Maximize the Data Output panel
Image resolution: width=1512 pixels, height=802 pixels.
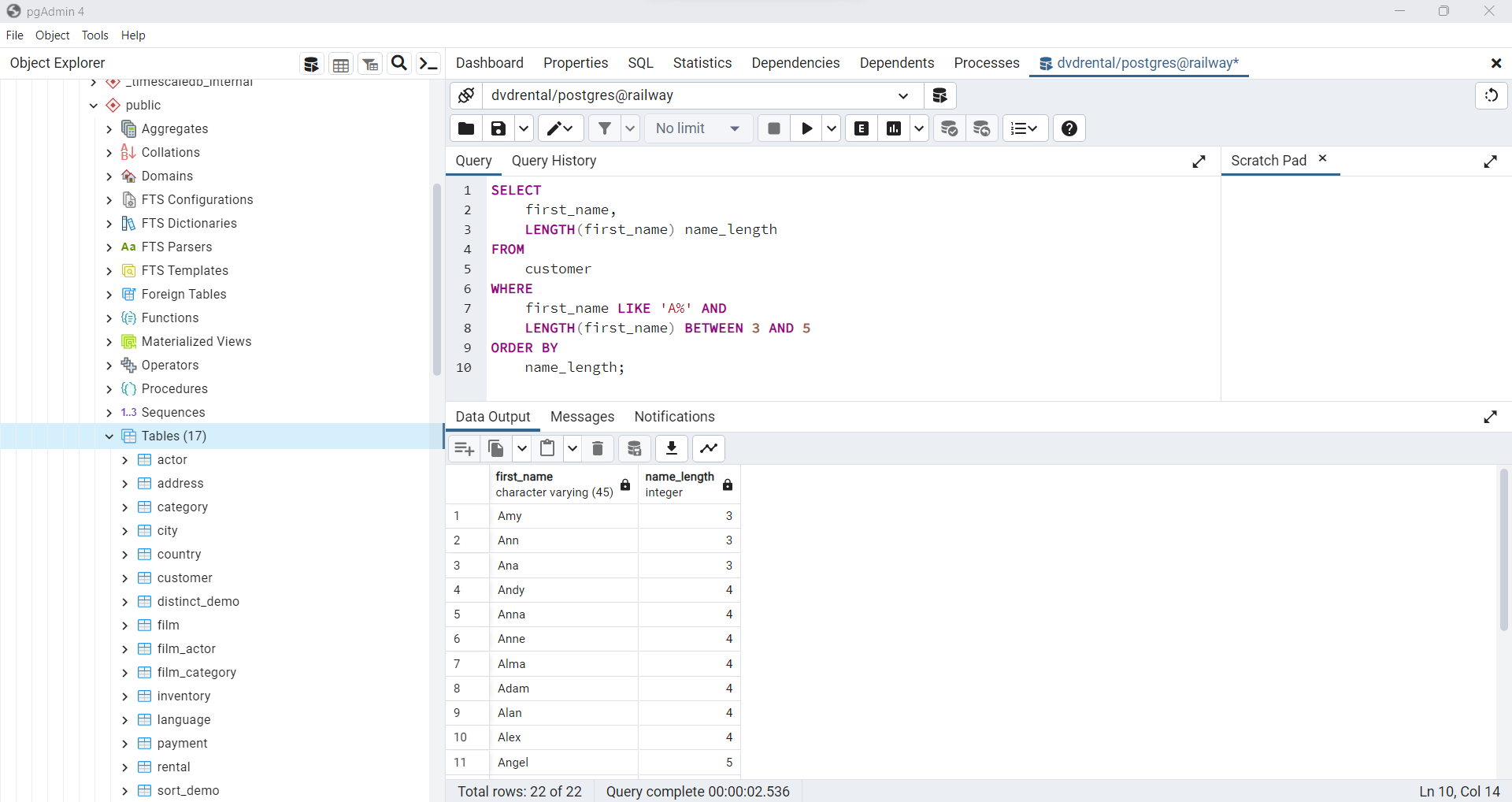pos(1491,417)
